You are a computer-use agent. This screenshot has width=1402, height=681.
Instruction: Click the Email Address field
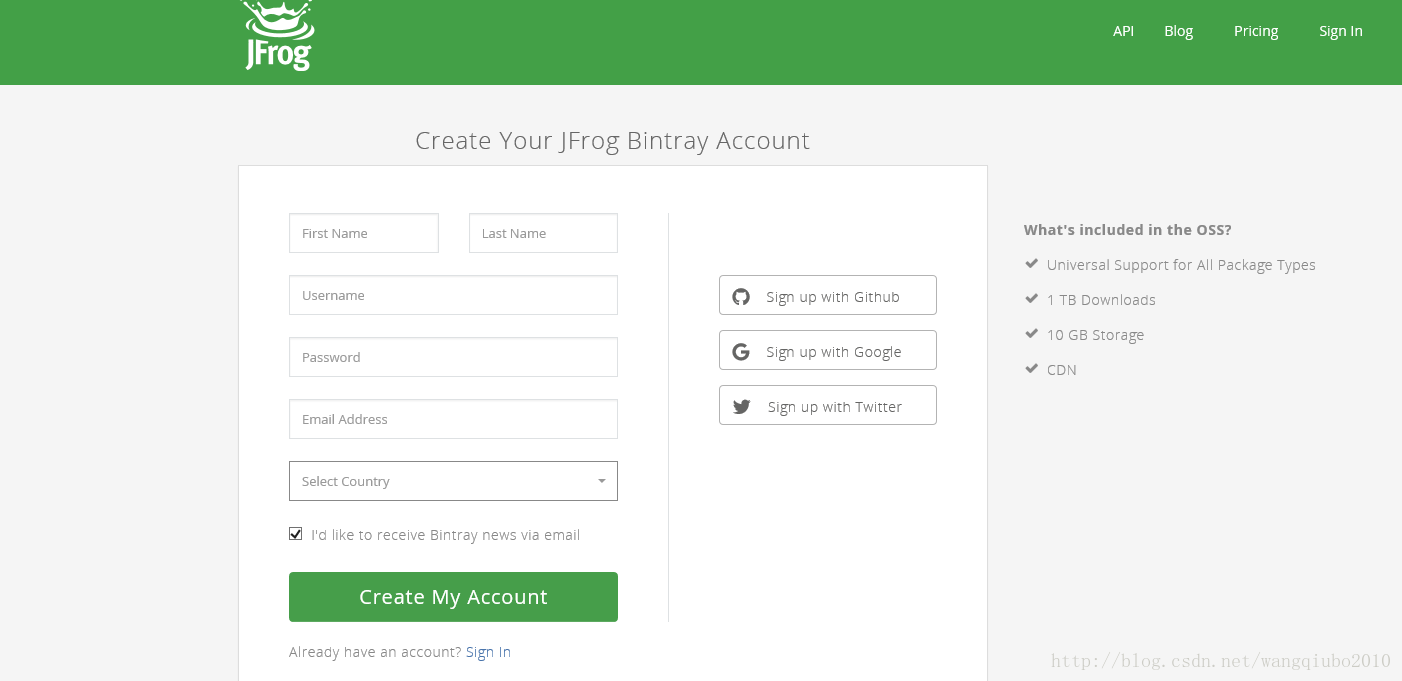[453, 419]
